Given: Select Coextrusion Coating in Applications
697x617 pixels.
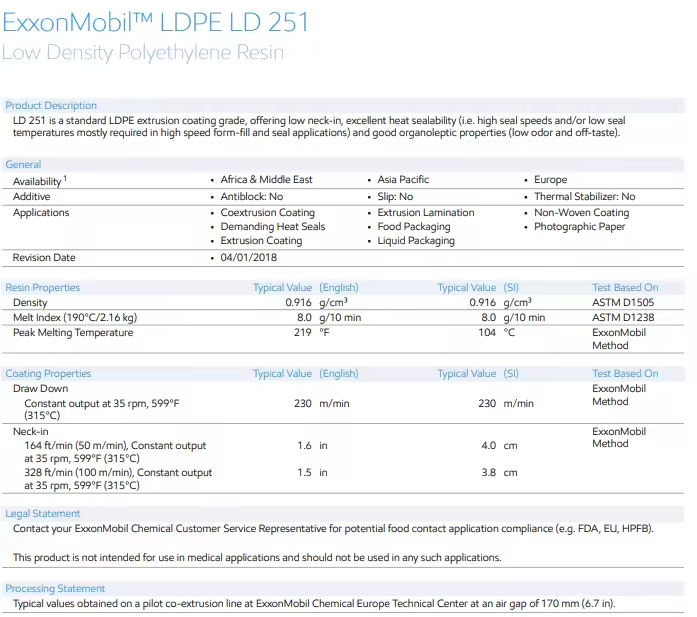Looking at the screenshot, I should 267,213.
